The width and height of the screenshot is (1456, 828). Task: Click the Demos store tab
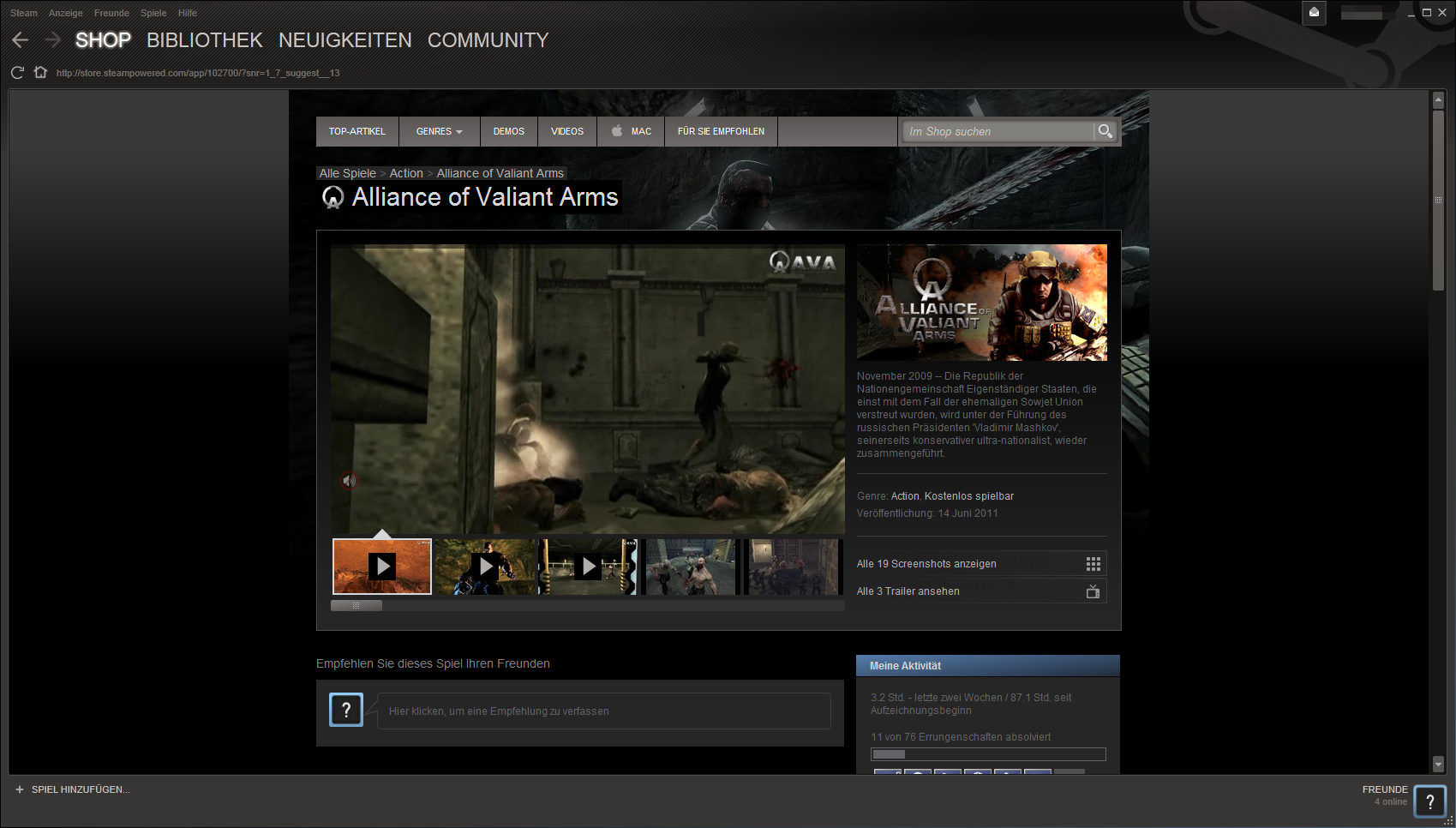click(508, 131)
